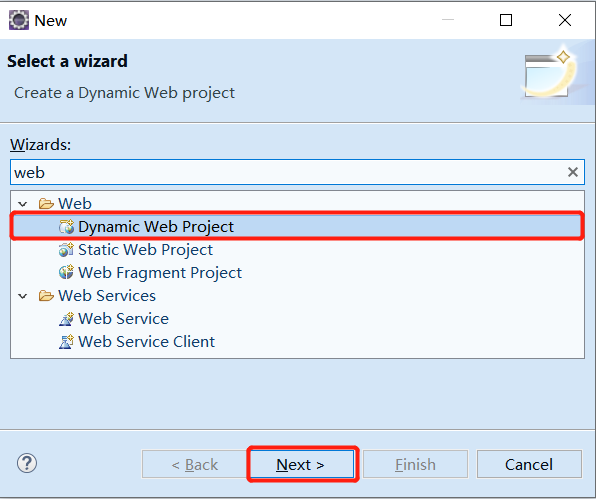This screenshot has height=499, width=596.
Task: Click the Dynamic Web Project globe icon
Action: [67, 227]
